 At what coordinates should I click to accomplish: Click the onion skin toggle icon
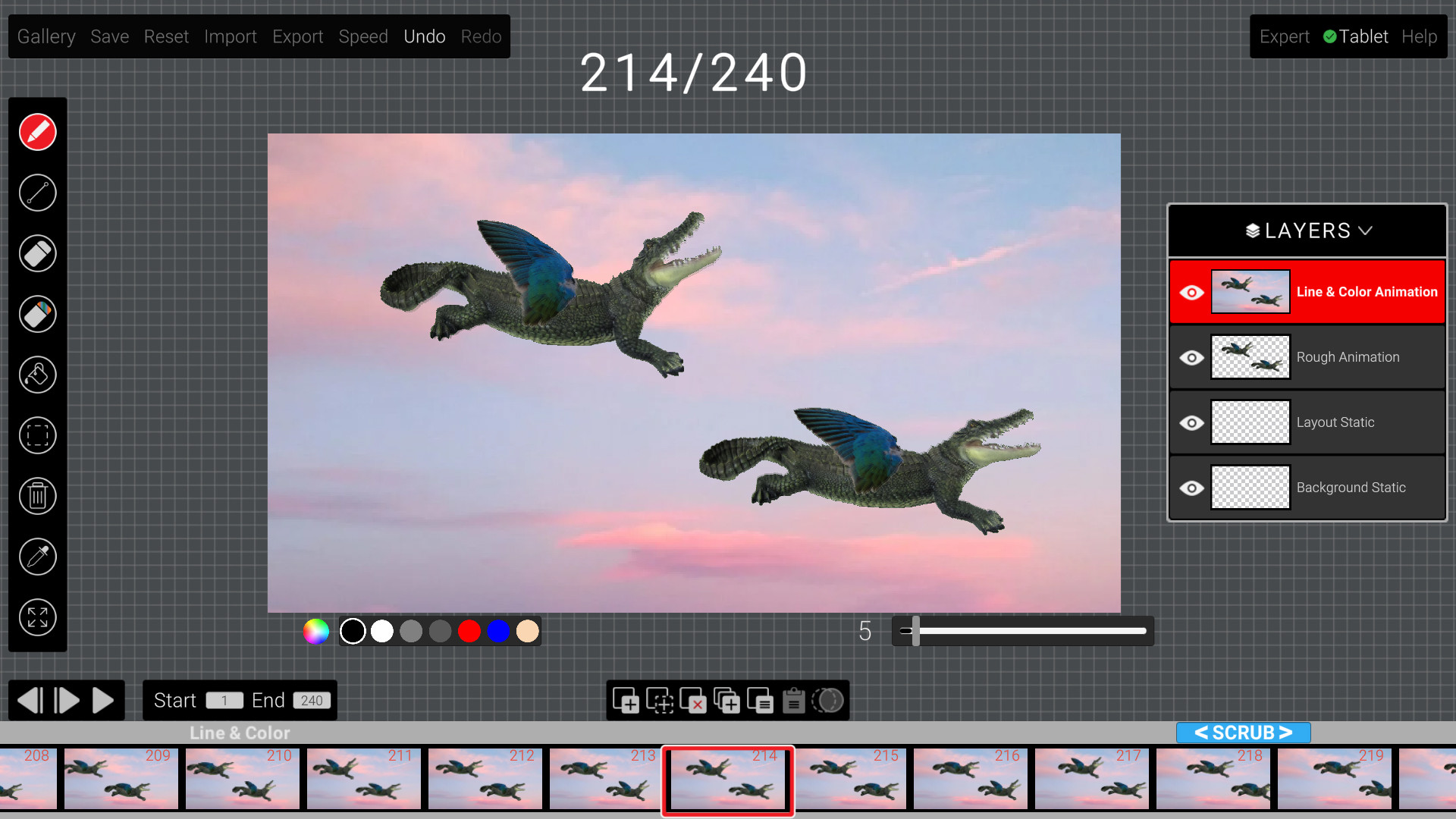coord(829,700)
